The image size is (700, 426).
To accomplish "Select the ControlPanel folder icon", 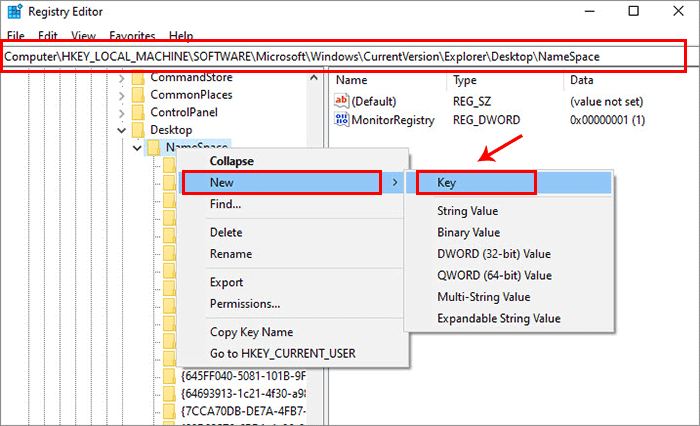I will pyautogui.click(x=138, y=113).
